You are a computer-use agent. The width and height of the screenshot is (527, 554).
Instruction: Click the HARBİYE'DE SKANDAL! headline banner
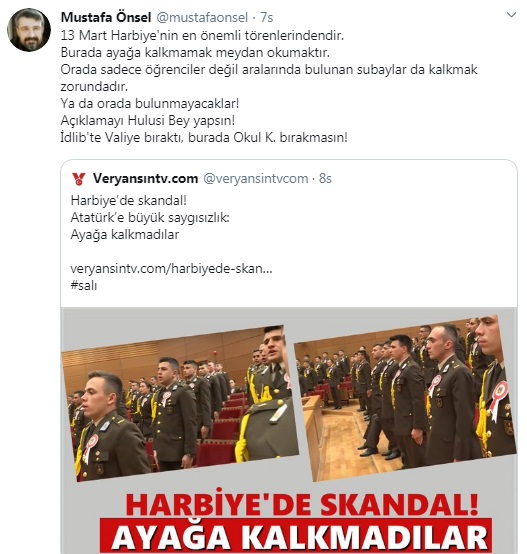302,504
